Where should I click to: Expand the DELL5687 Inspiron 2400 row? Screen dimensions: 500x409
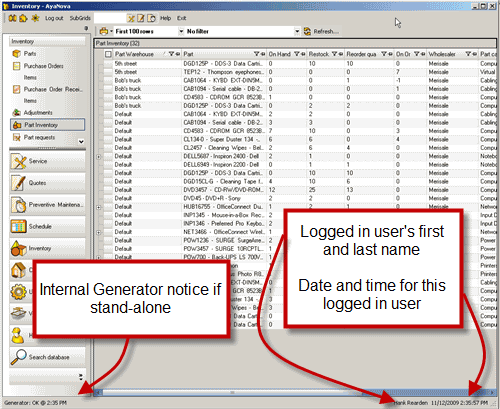[99, 156]
